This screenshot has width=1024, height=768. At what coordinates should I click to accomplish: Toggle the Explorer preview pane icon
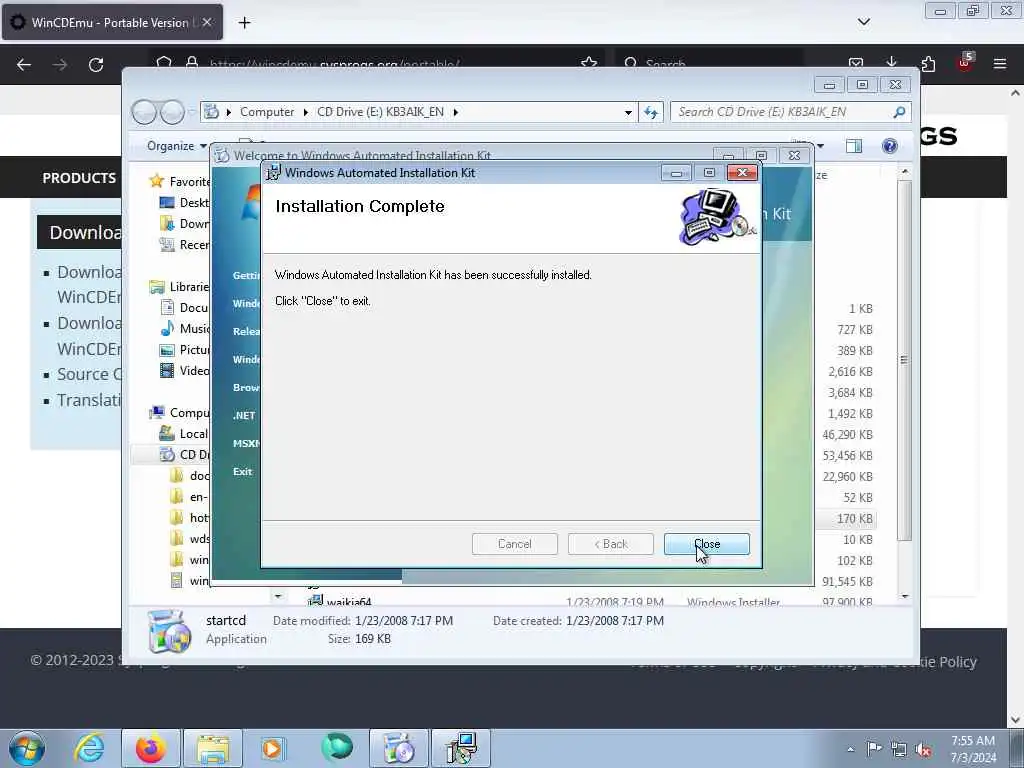point(854,146)
